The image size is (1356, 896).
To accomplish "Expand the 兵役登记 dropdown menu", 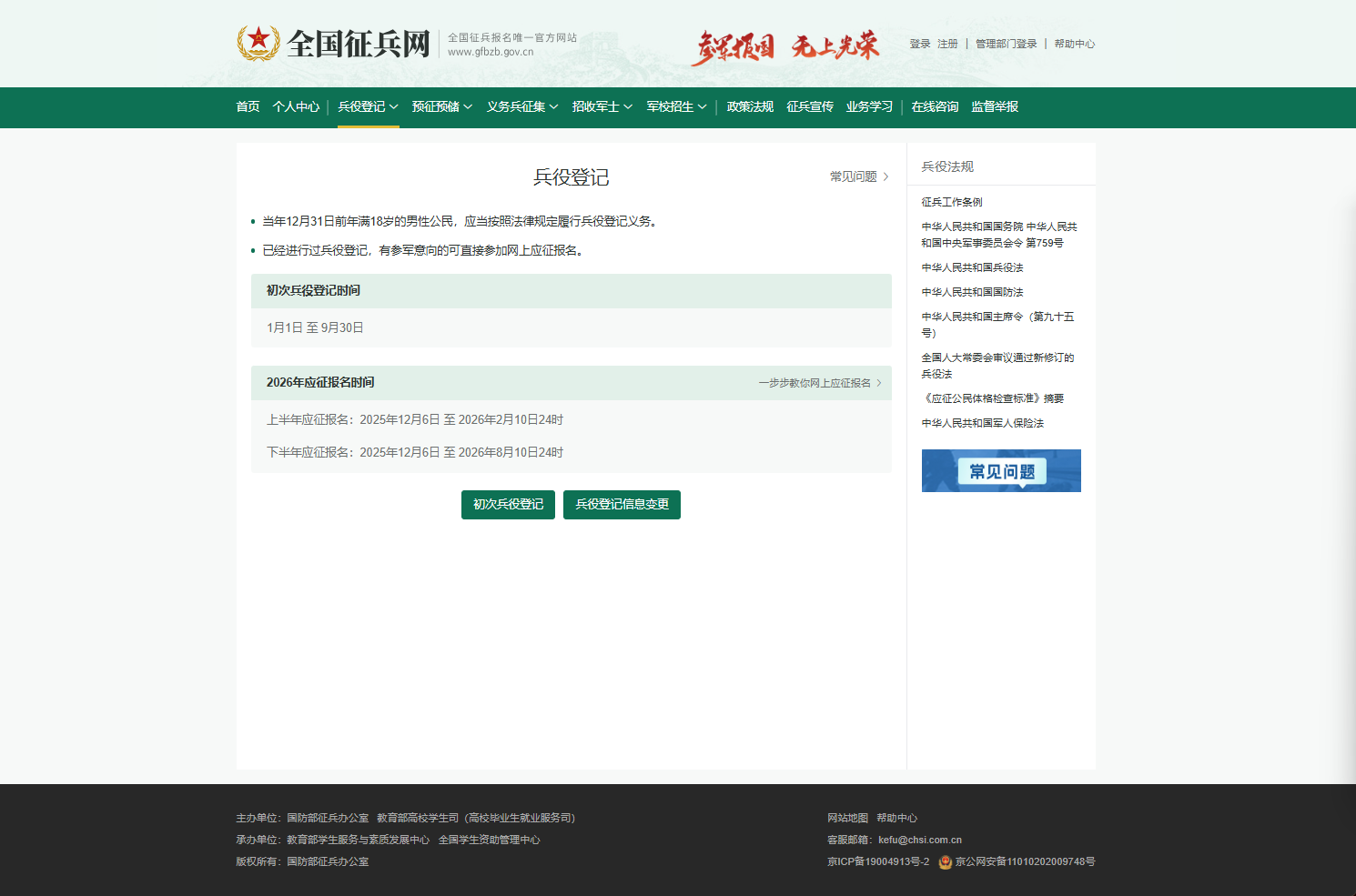I will click(368, 107).
